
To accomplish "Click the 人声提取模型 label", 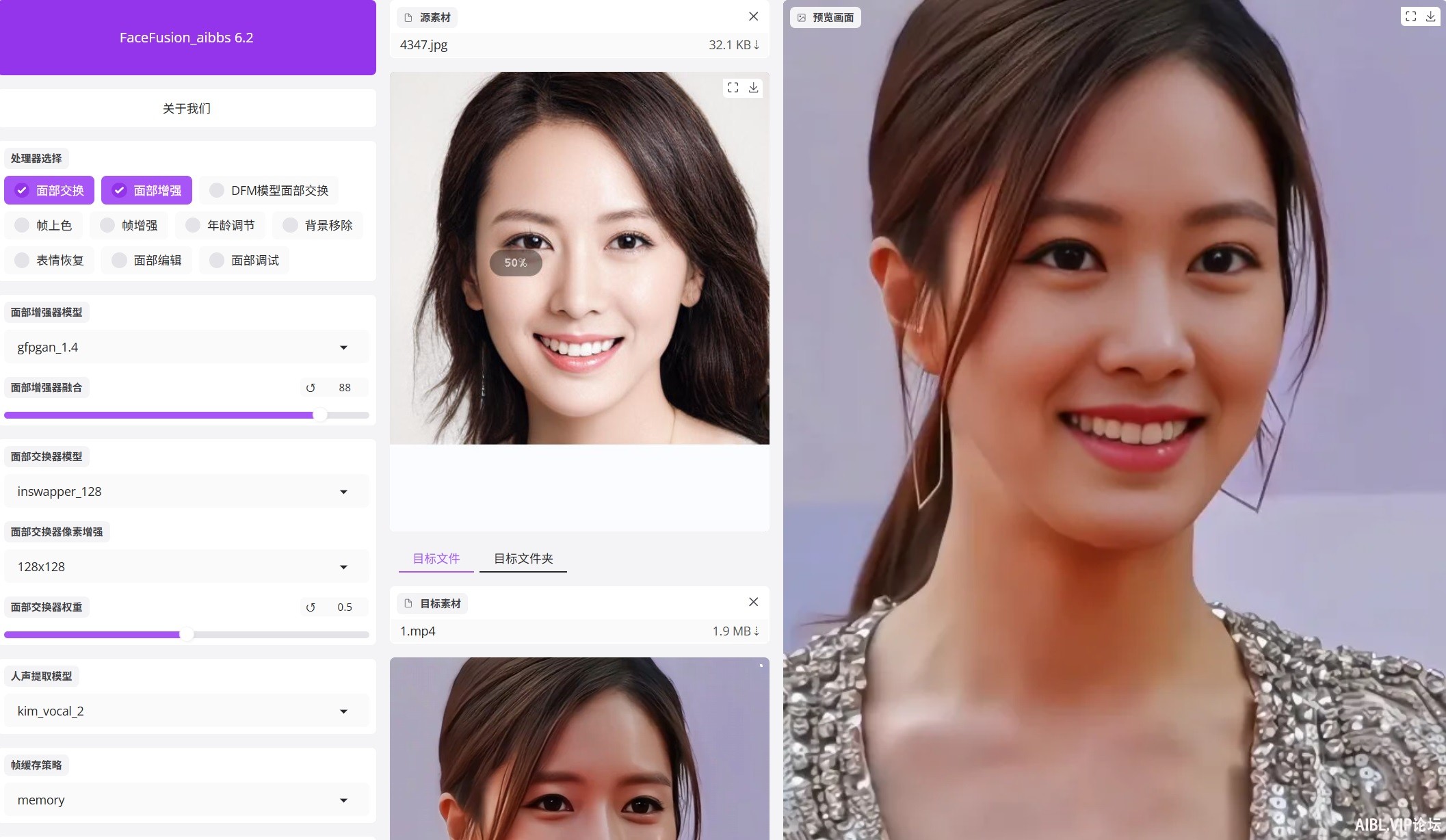I will (42, 677).
